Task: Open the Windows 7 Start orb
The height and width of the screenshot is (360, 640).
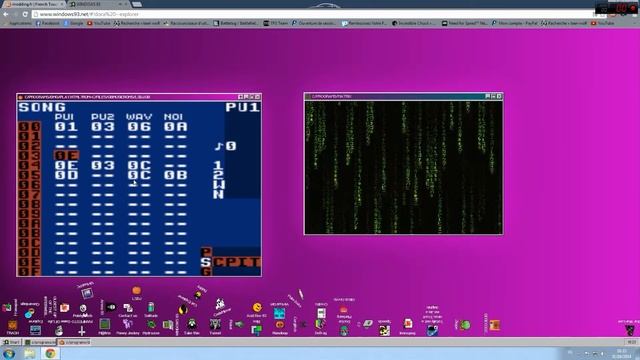Action: click(9, 353)
